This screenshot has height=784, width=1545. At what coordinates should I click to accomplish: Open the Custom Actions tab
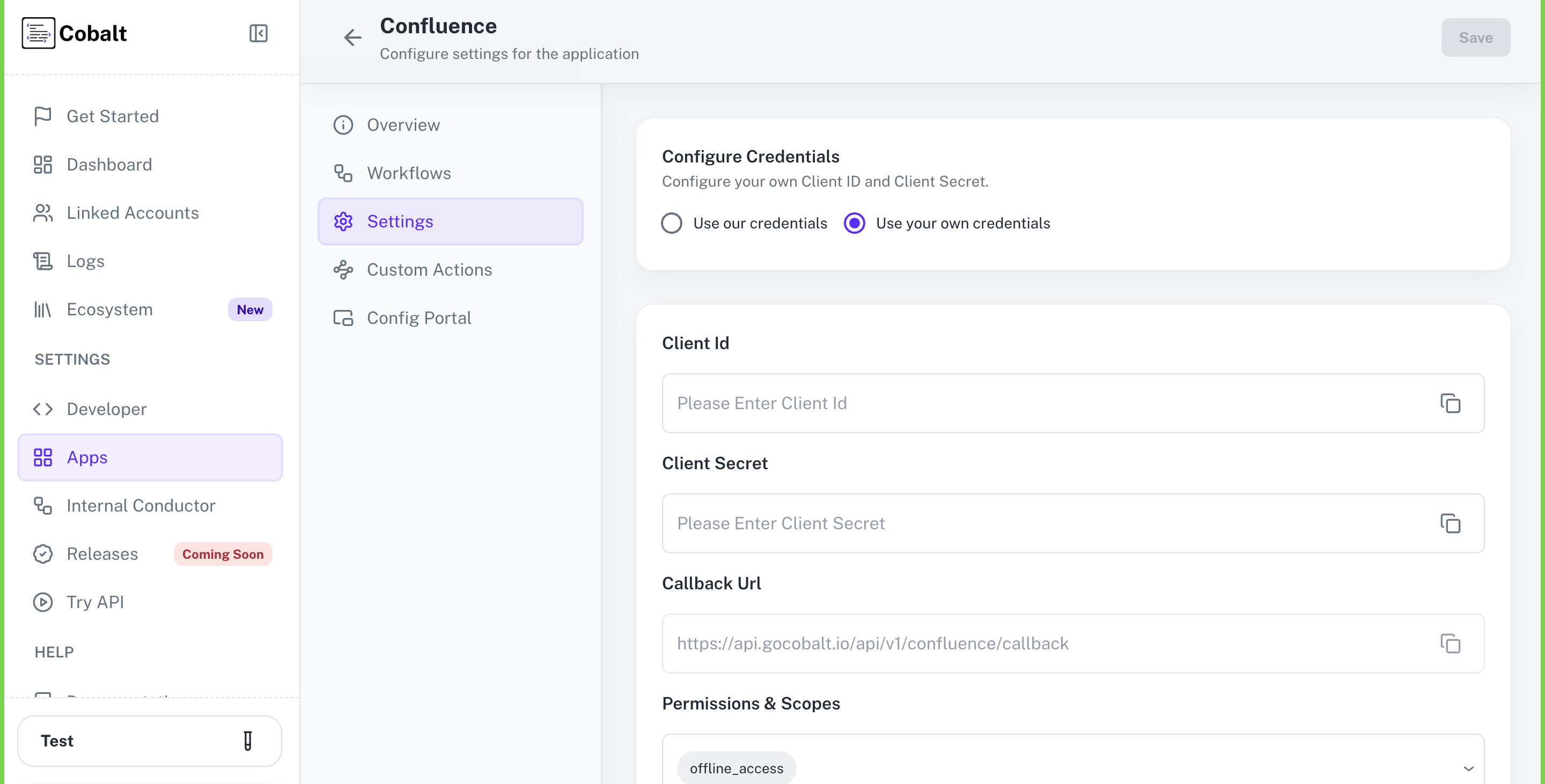pyautogui.click(x=429, y=270)
